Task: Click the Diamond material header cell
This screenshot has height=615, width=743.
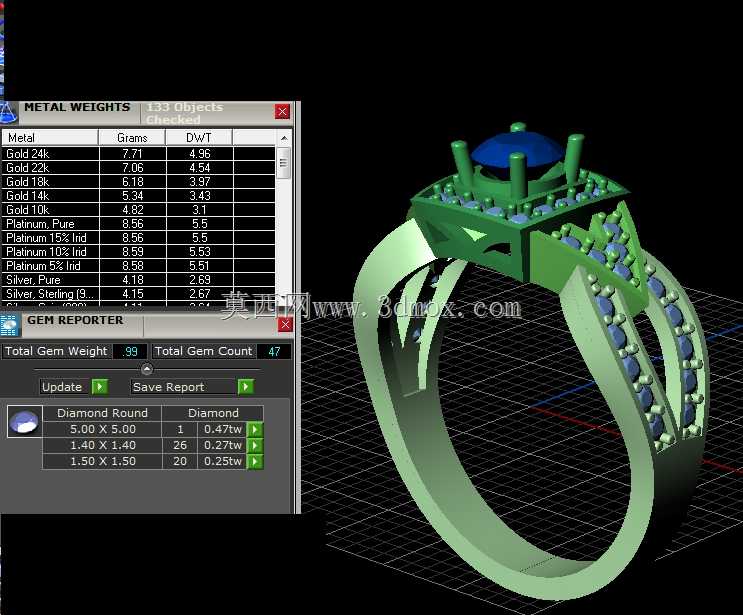Action: (x=213, y=413)
